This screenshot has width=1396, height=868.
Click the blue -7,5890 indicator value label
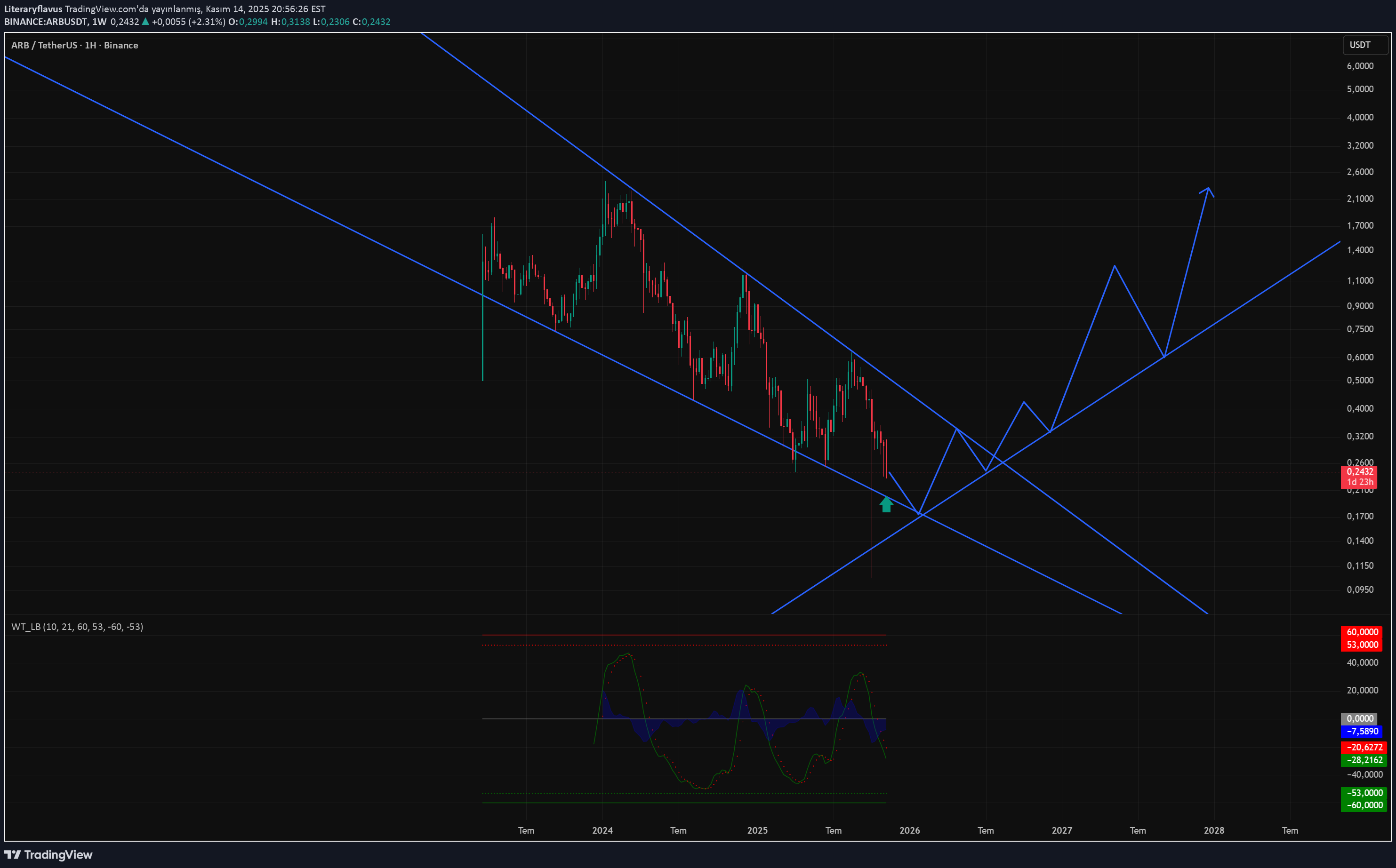[1362, 732]
